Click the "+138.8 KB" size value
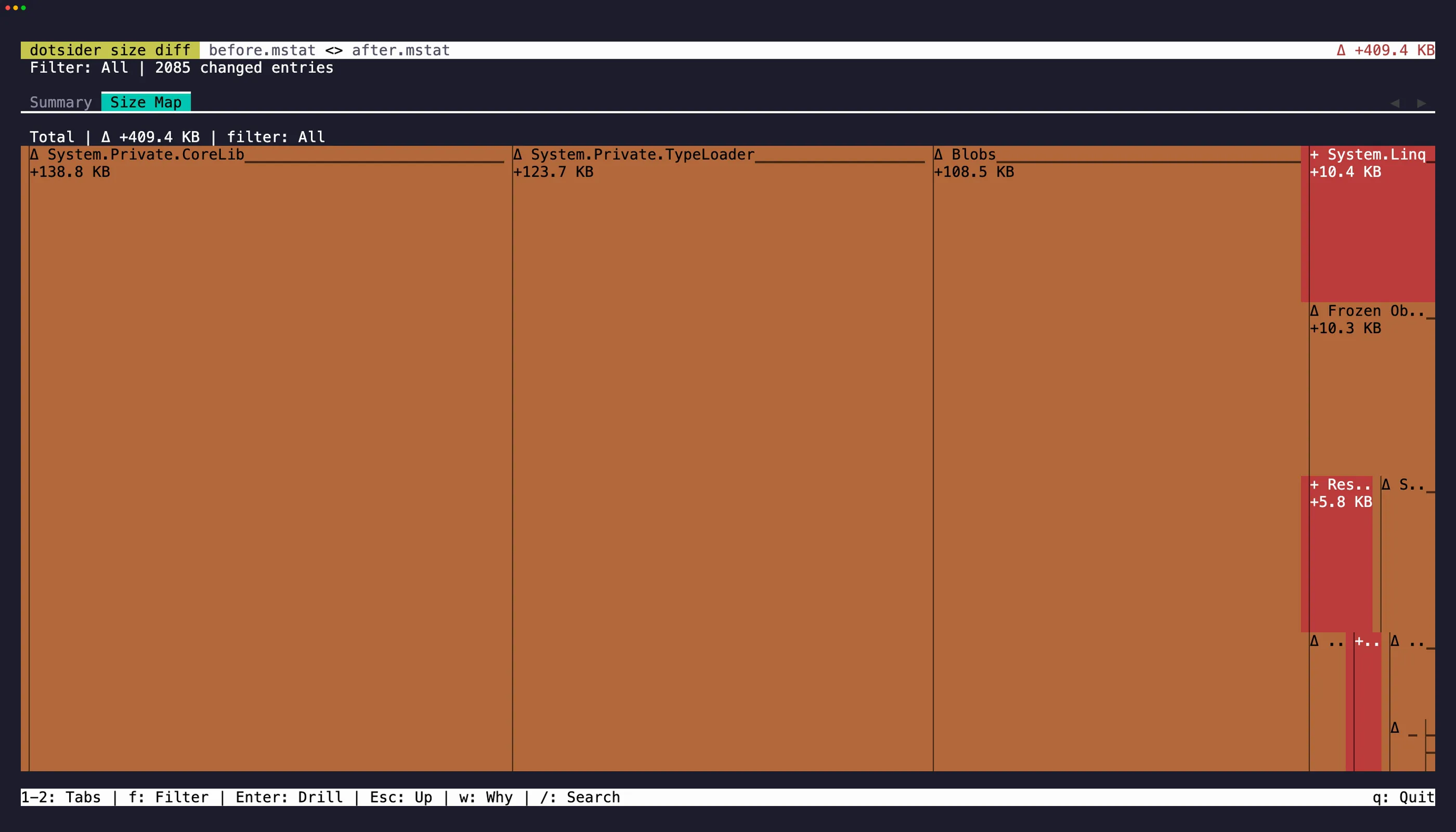The height and width of the screenshot is (832, 1456). (70, 172)
